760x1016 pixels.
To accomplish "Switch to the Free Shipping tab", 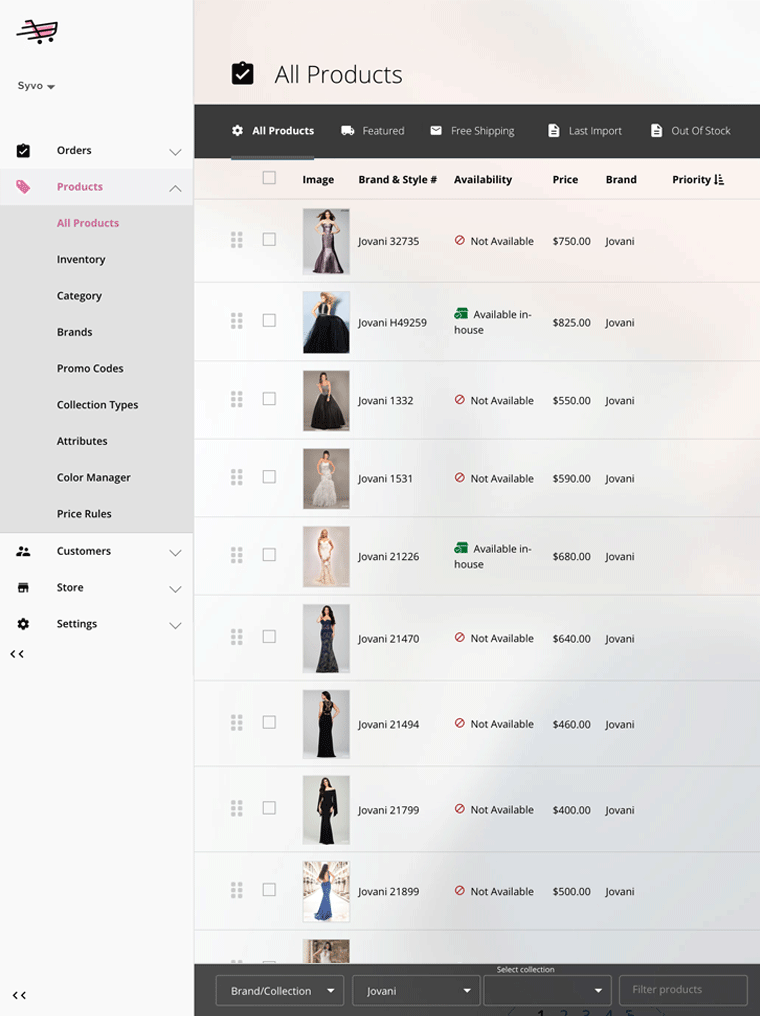I will tap(472, 131).
